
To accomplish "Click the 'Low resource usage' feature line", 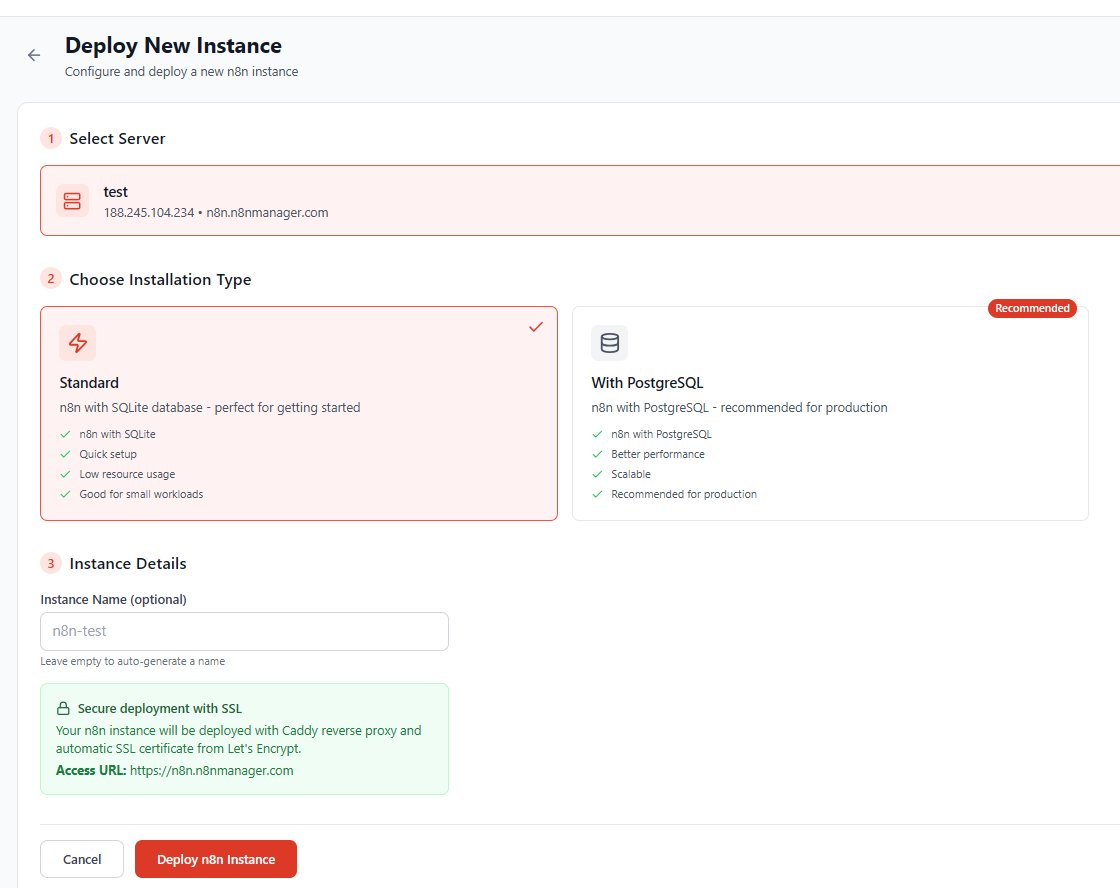I will tap(127, 474).
